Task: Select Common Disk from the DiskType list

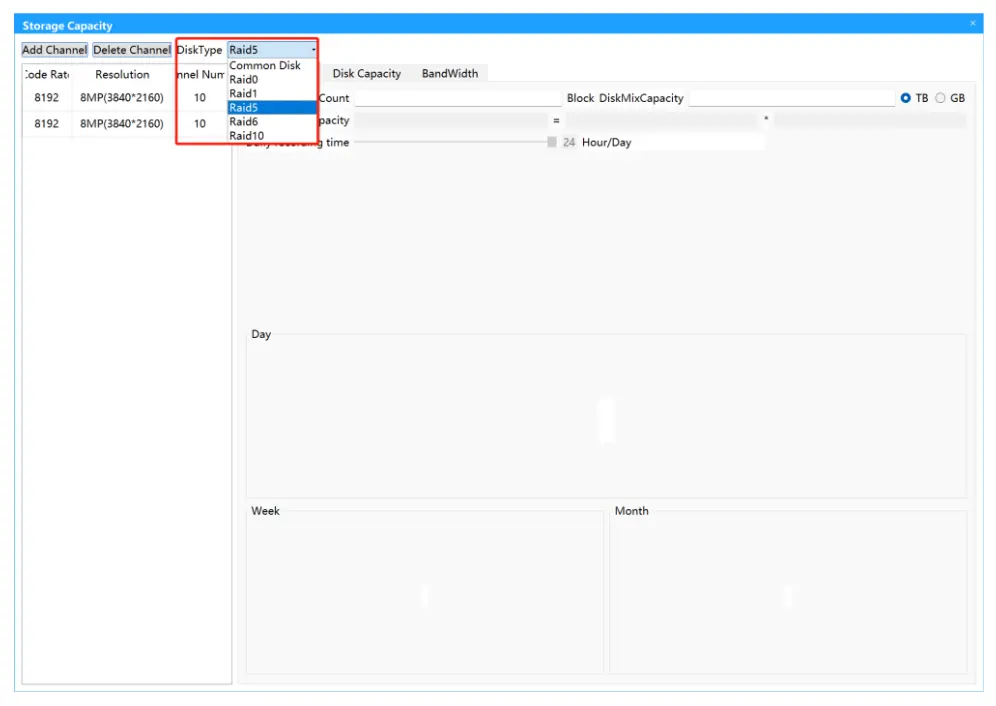Action: pos(272,65)
